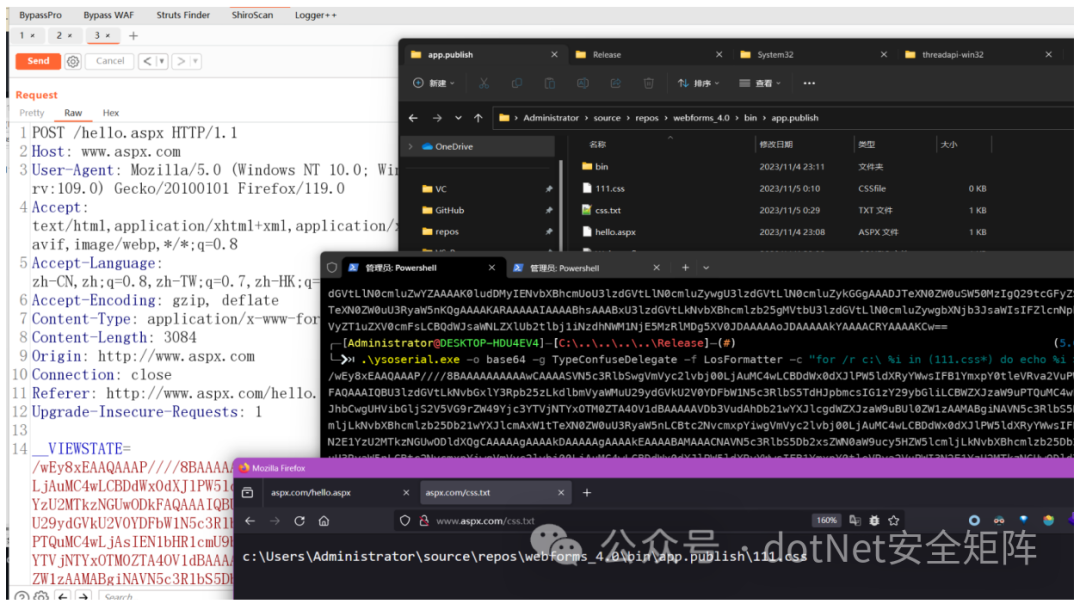The width and height of the screenshot is (1080, 604).
Task: Bookmark this page with star icon
Action: click(x=894, y=521)
